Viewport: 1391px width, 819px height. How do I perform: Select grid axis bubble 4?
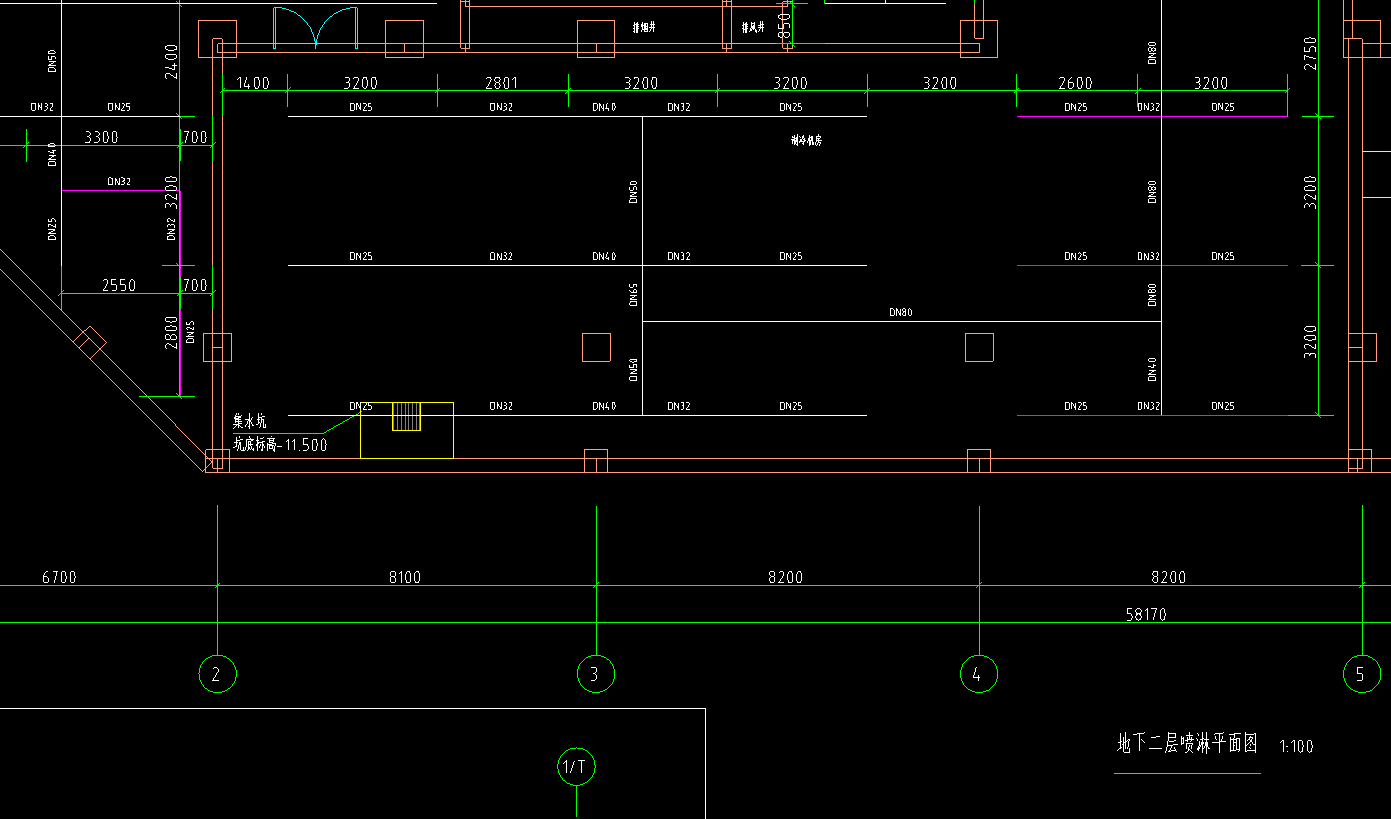[x=978, y=674]
